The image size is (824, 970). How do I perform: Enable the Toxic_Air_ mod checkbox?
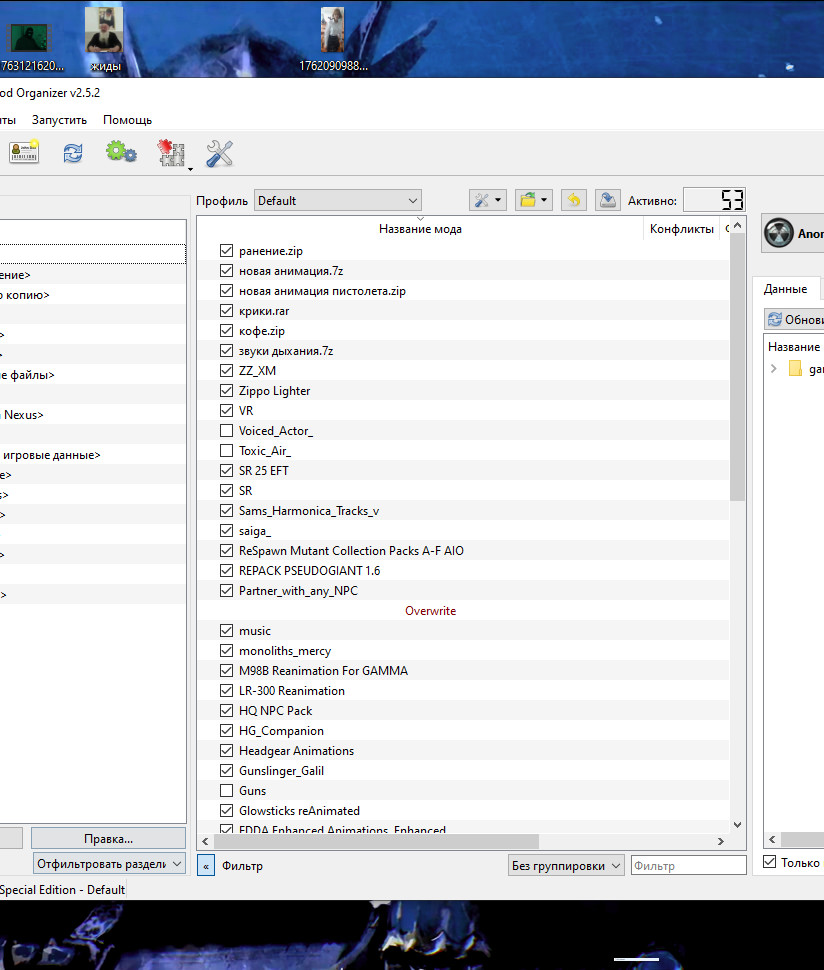(x=226, y=451)
